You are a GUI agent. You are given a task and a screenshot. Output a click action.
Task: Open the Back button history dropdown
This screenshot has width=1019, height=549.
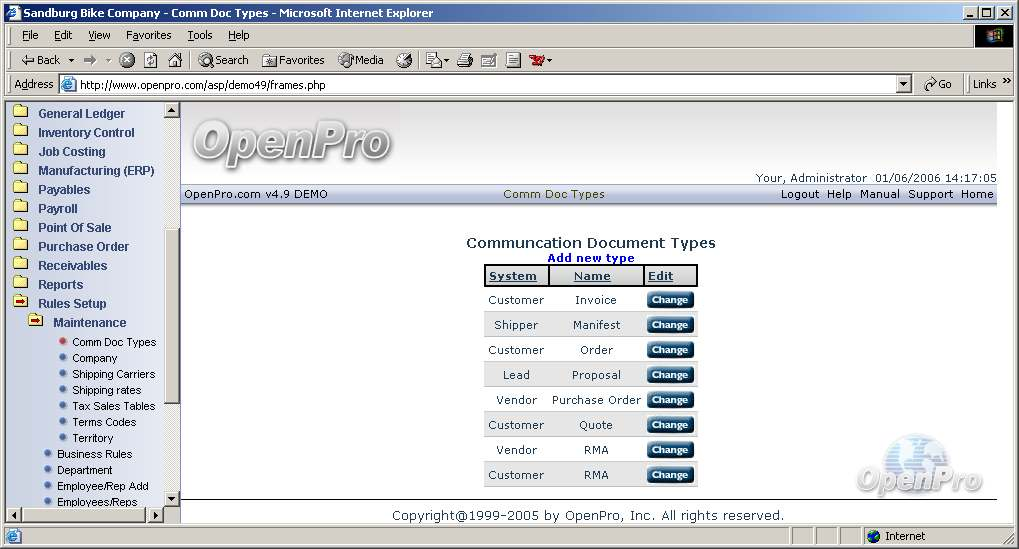71,60
